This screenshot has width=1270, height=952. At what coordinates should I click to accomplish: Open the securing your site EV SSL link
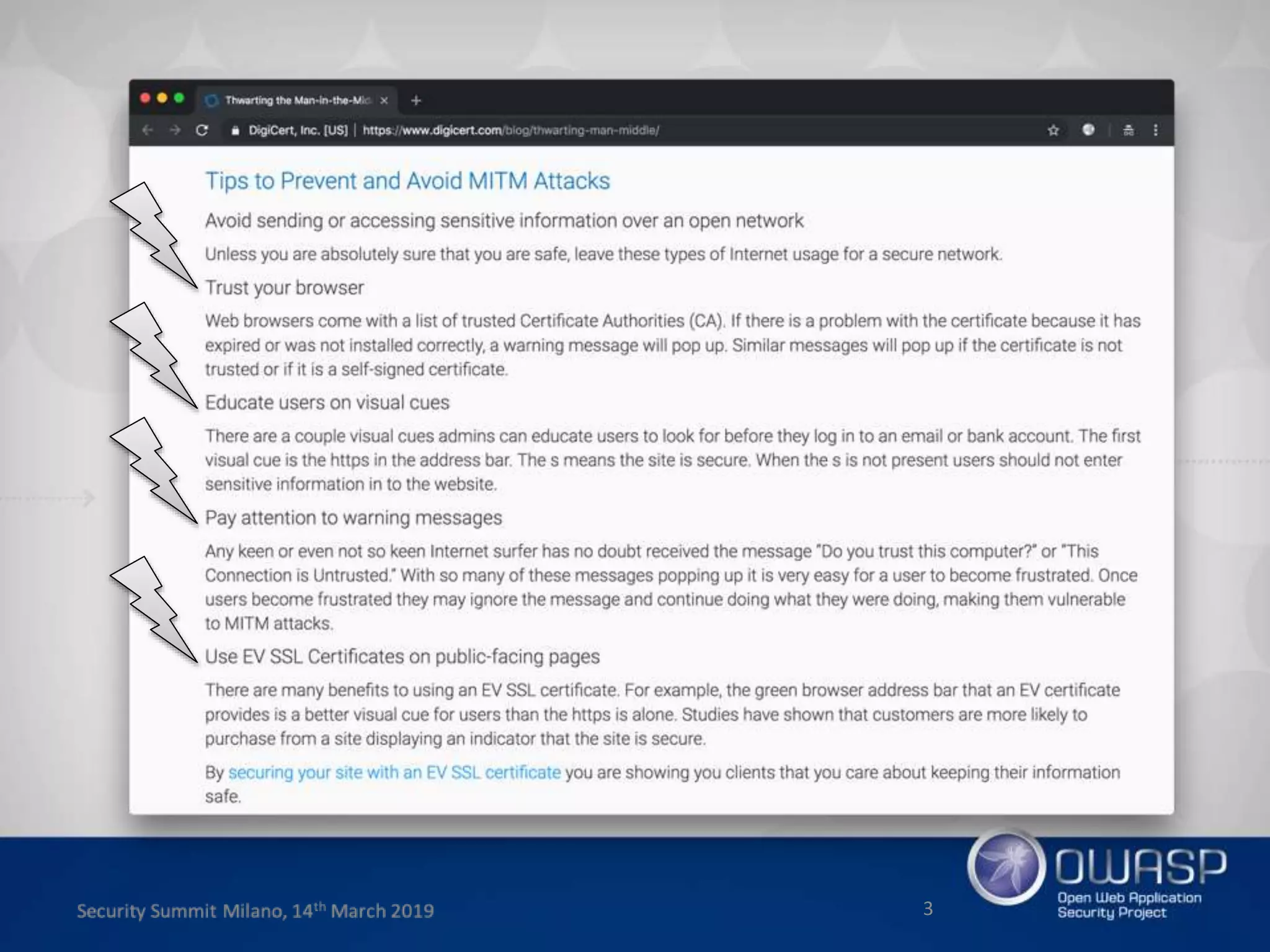pyautogui.click(x=394, y=772)
